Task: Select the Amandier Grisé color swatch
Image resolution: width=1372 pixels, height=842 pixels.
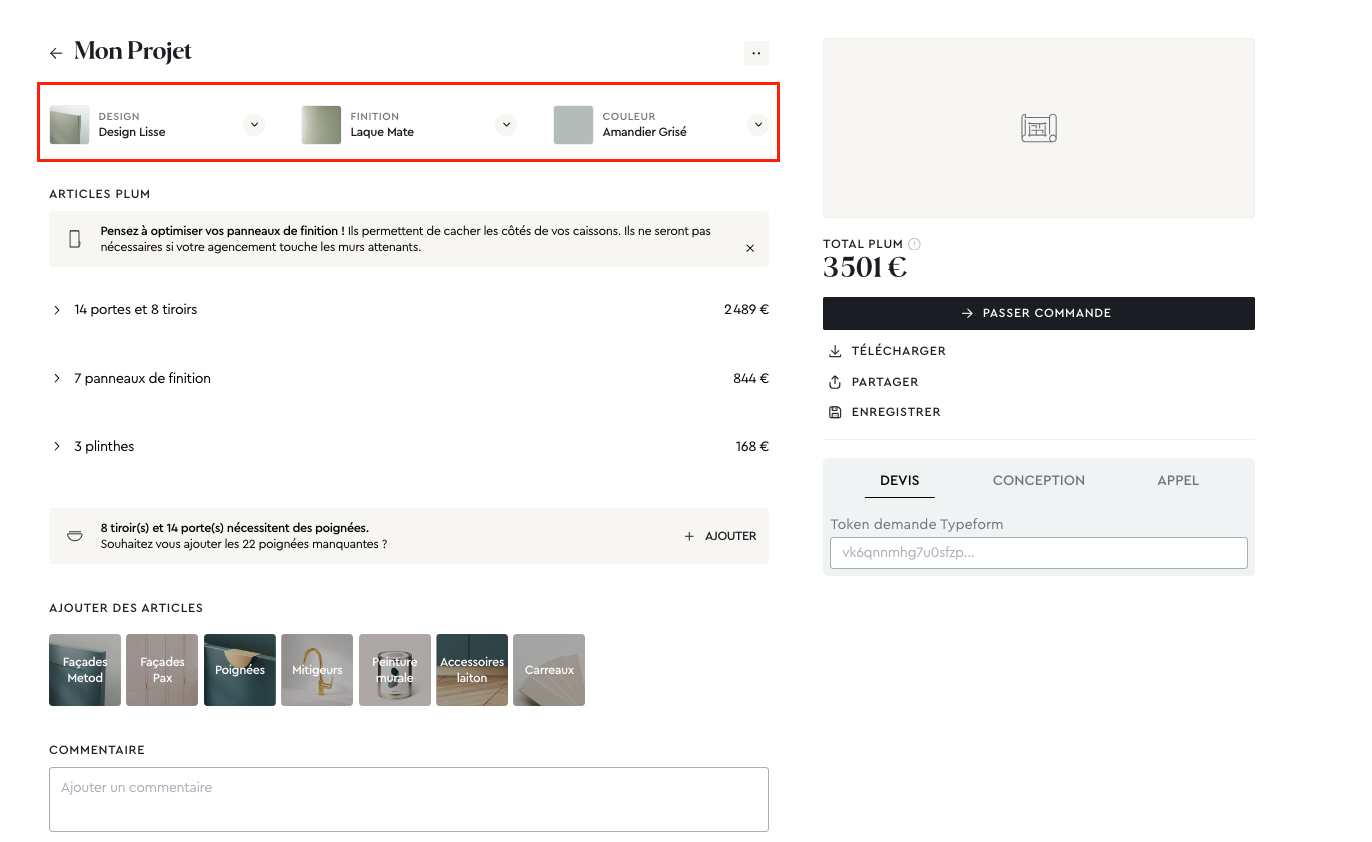Action: [573, 125]
